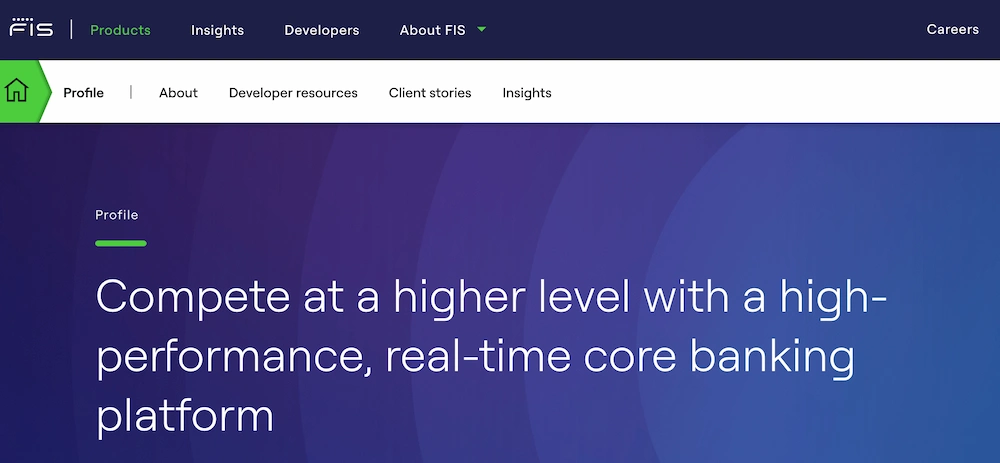Click the green accent bar under Profile
This screenshot has height=463, width=1000.
[121, 243]
